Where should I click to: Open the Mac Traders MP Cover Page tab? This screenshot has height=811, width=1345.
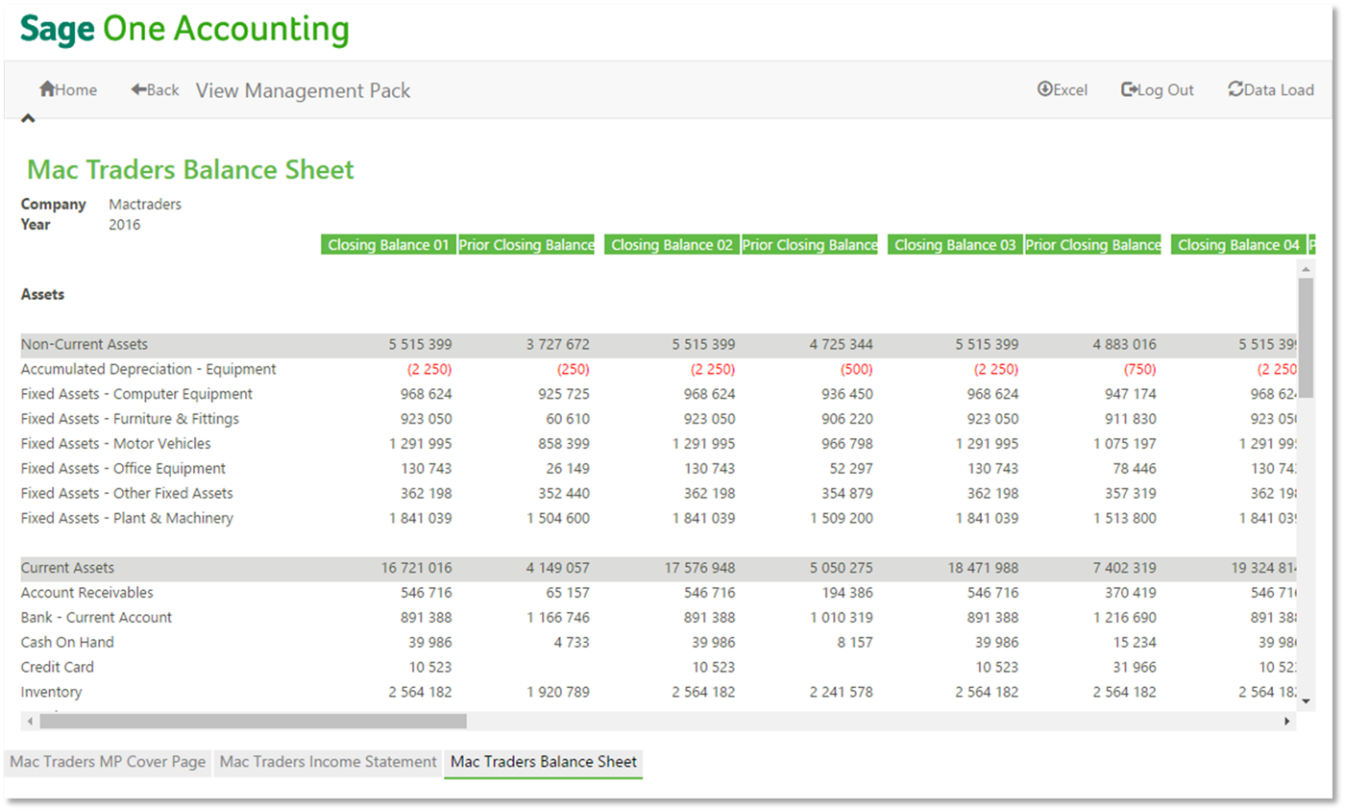pos(108,762)
